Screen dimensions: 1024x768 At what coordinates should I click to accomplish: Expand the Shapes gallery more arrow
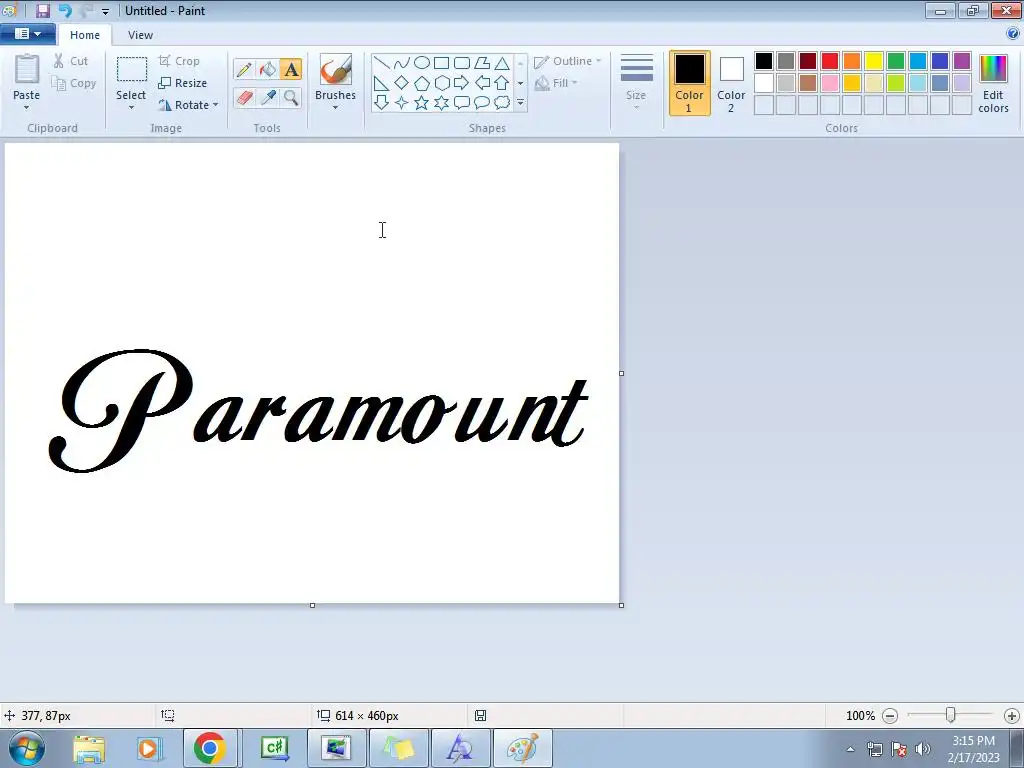[x=520, y=103]
